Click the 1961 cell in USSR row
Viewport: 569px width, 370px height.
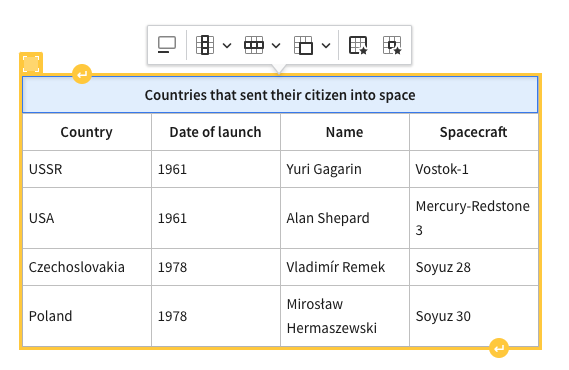[x=216, y=169]
